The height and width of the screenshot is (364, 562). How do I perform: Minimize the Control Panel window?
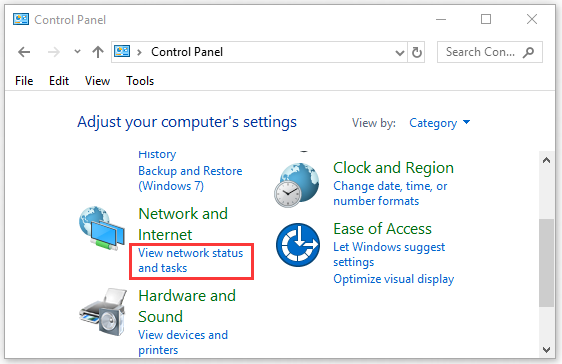[x=441, y=19]
